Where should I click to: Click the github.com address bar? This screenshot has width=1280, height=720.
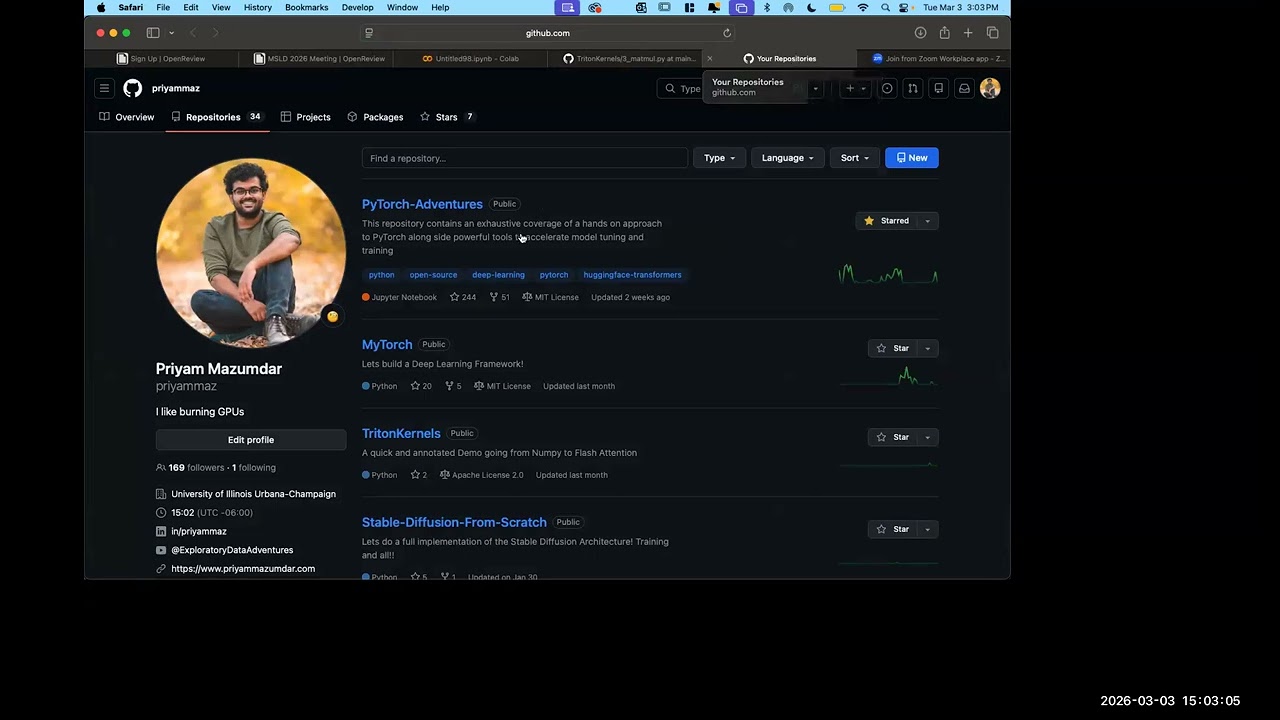pos(548,33)
